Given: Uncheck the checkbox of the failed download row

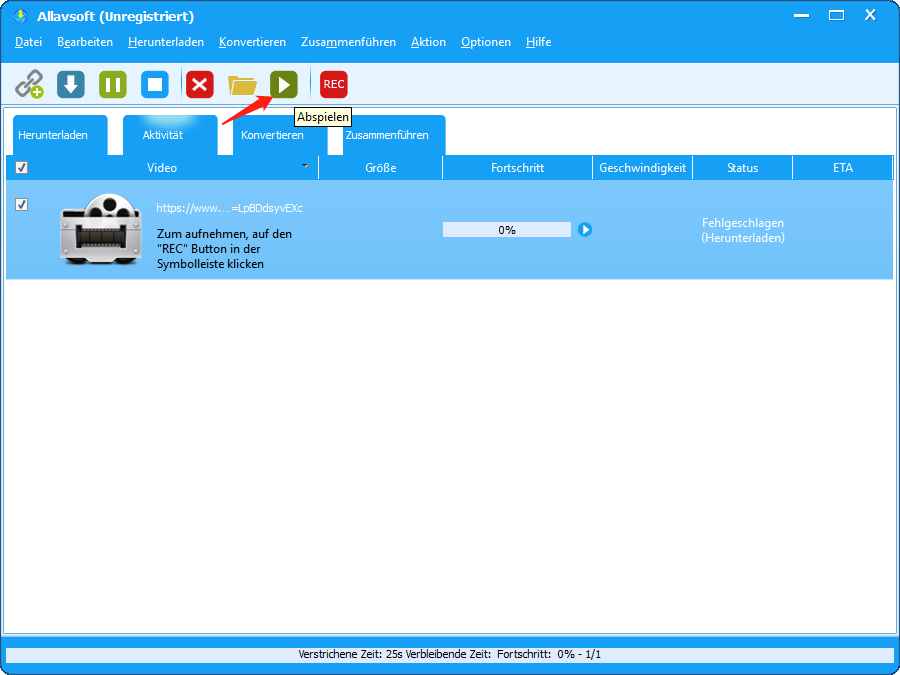Looking at the screenshot, I should click(21, 204).
